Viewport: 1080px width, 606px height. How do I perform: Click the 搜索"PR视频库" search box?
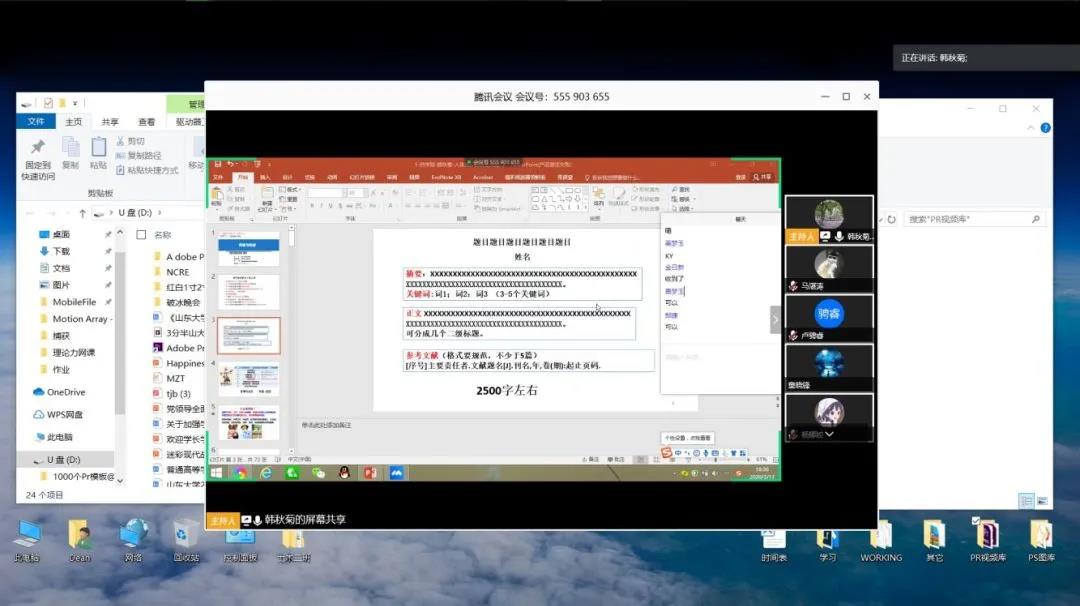(970, 219)
